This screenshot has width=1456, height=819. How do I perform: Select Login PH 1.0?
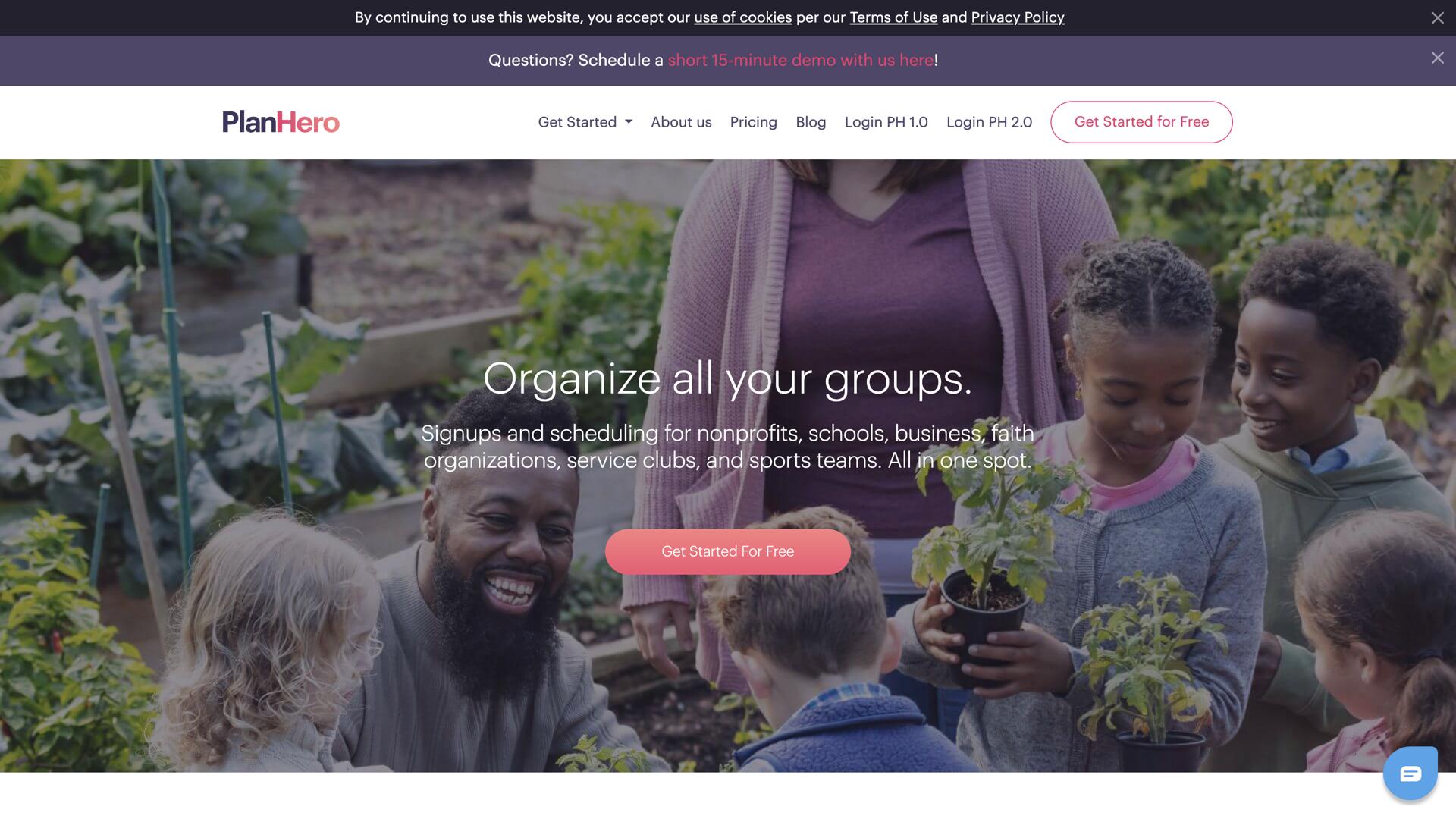point(886,121)
